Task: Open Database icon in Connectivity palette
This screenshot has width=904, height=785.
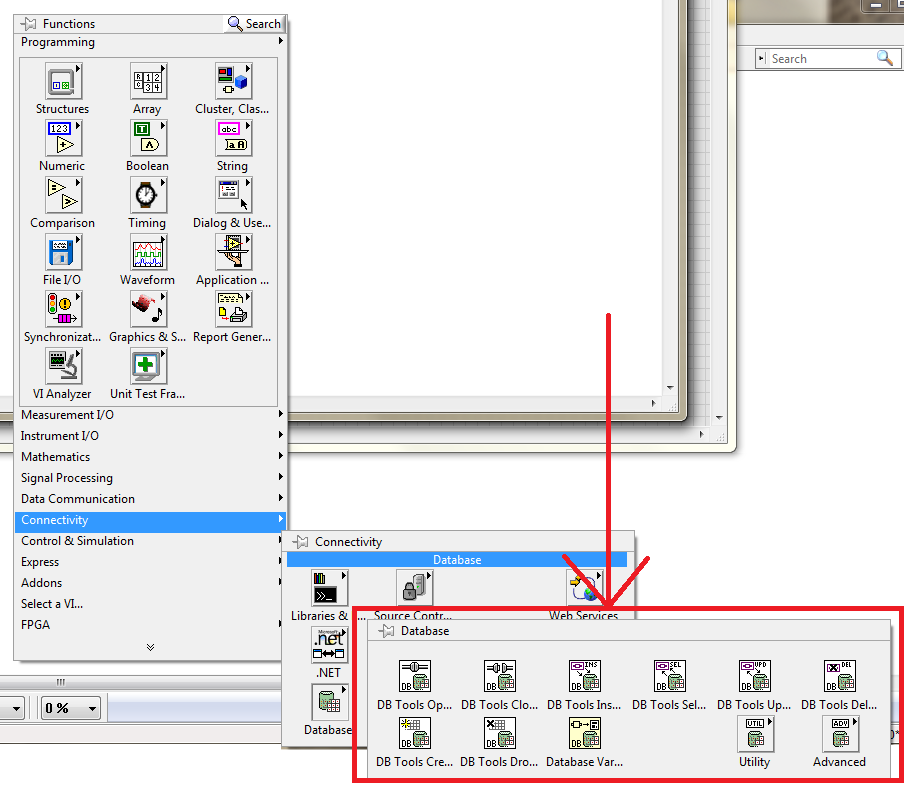Action: 330,703
